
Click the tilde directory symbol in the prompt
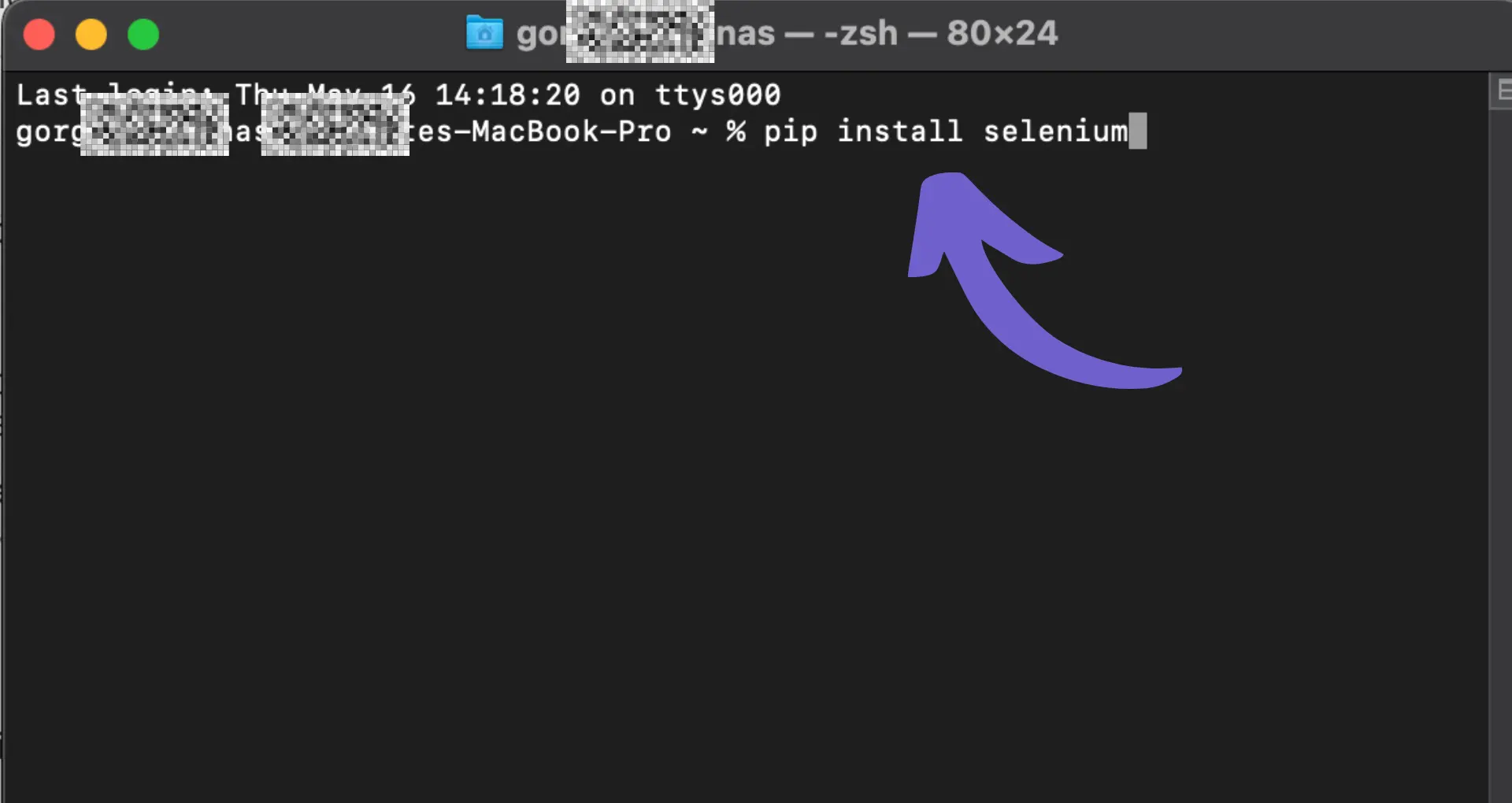699,131
